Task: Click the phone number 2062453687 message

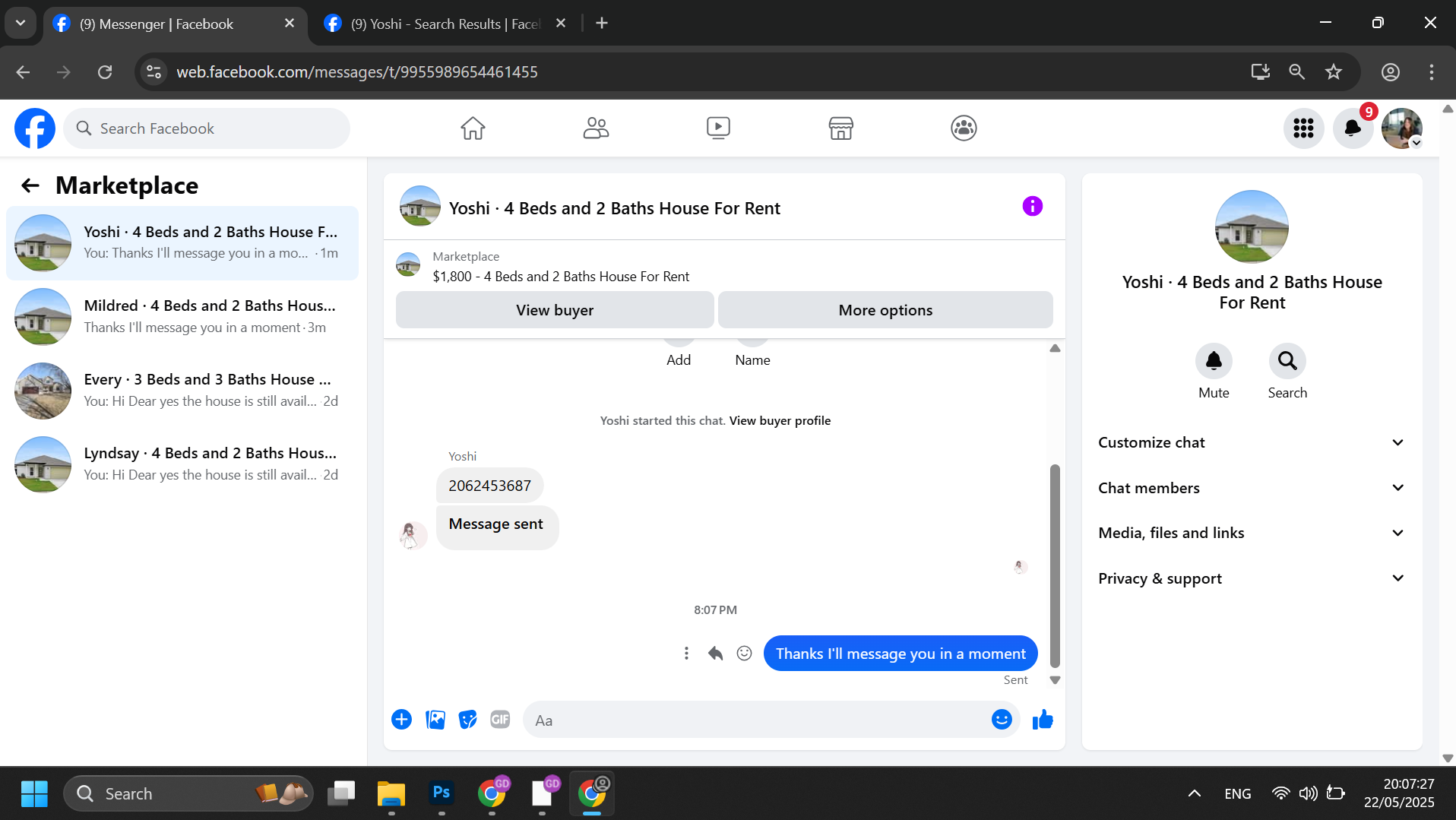Action: click(x=489, y=486)
